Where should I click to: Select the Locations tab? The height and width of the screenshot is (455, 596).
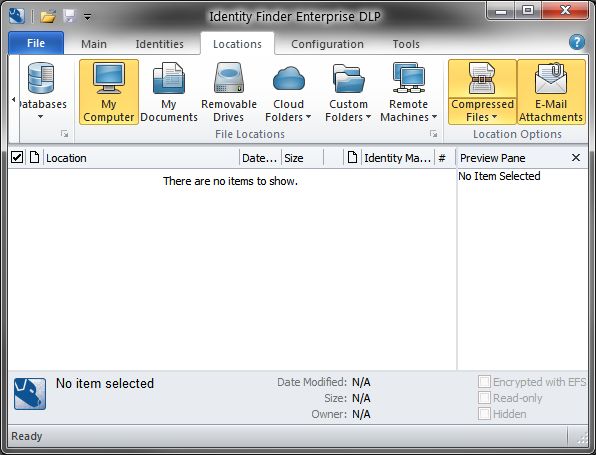[x=237, y=44]
